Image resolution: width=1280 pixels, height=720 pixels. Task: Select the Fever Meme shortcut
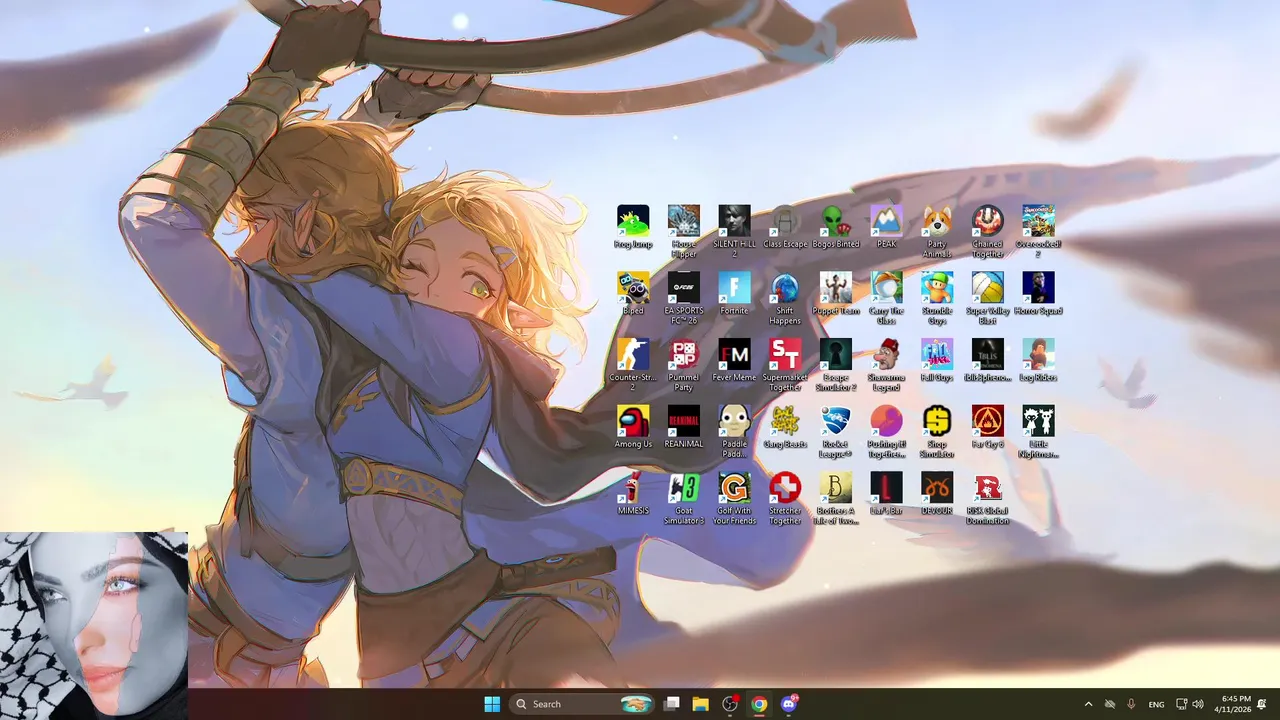click(x=734, y=361)
